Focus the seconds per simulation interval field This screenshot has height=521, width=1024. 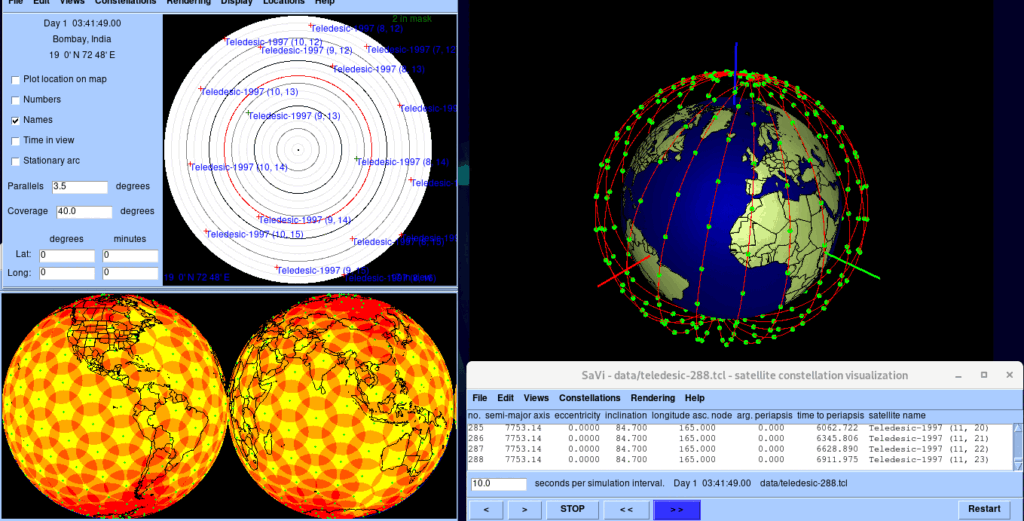[x=498, y=484]
